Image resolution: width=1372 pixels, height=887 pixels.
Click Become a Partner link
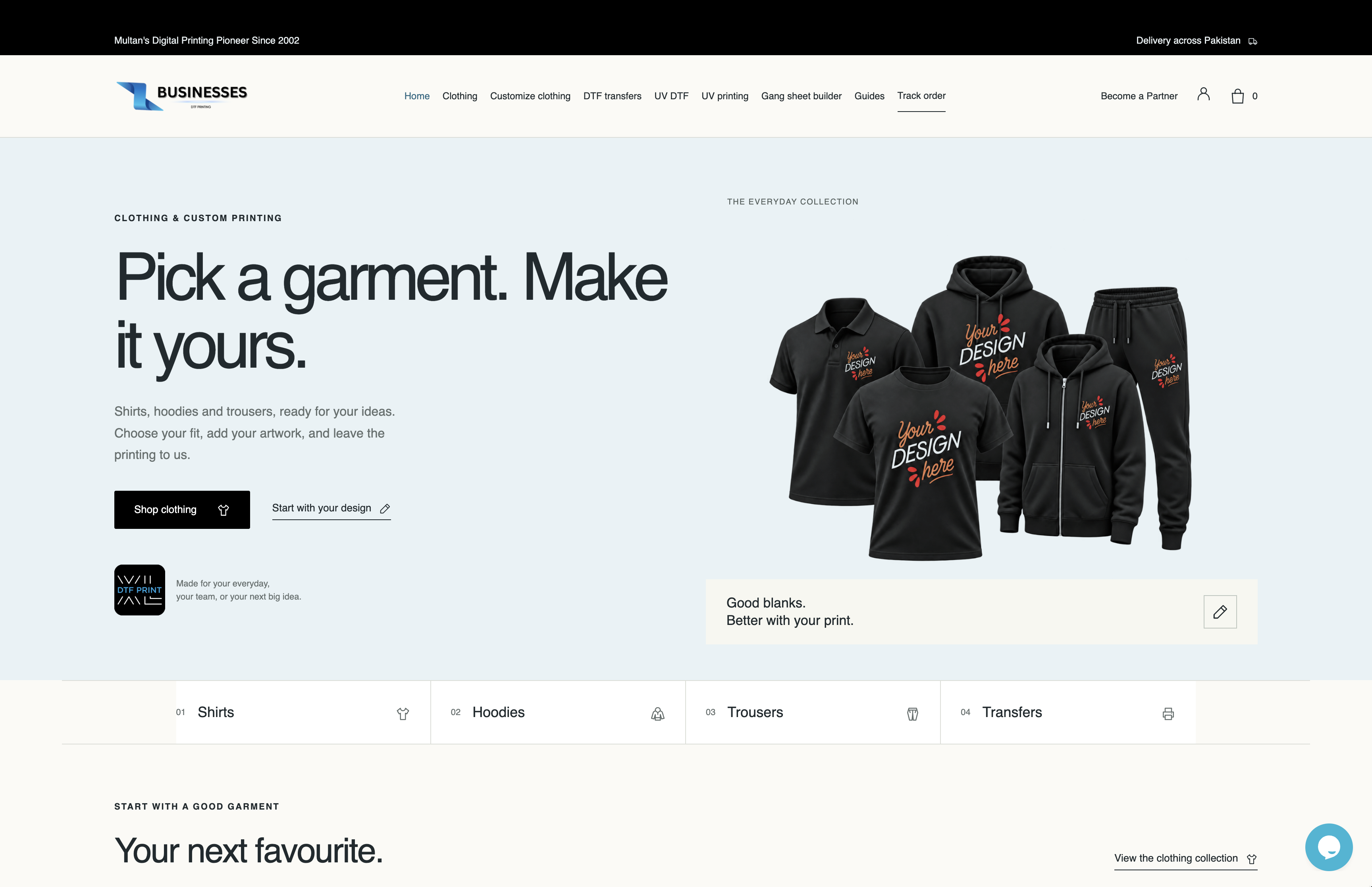coord(1139,96)
